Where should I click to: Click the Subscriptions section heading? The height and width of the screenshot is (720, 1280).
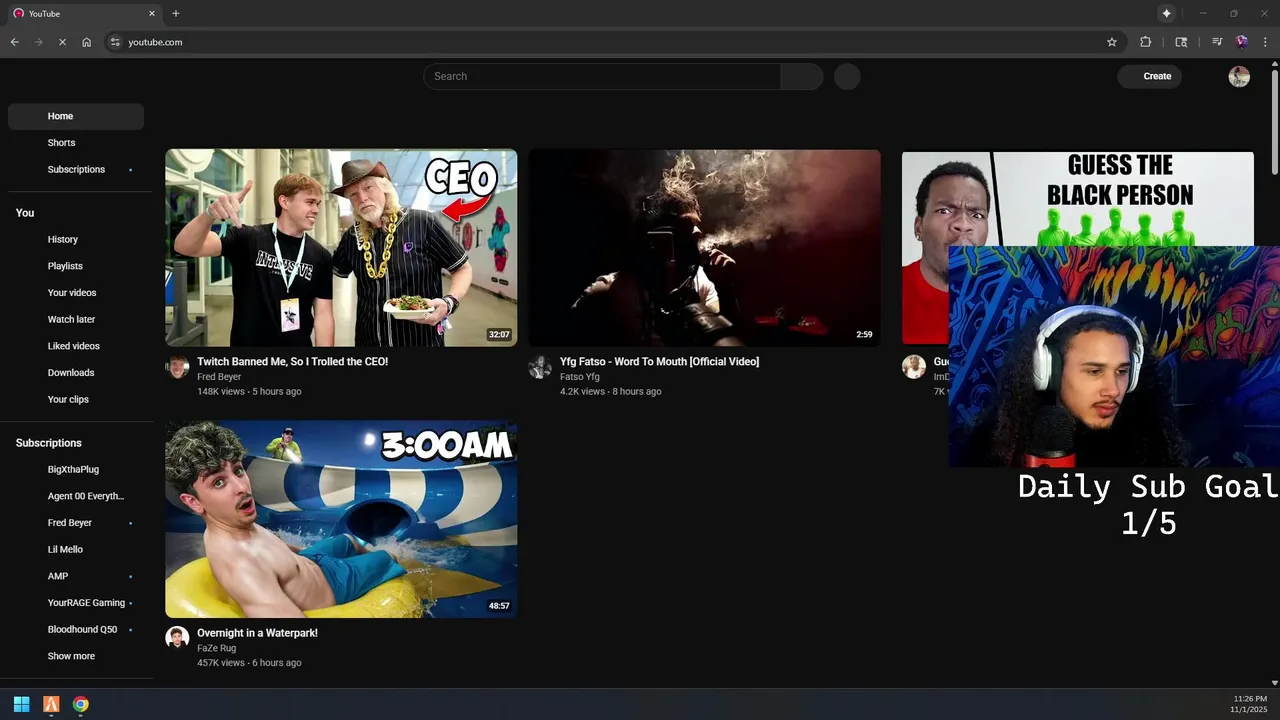point(49,443)
